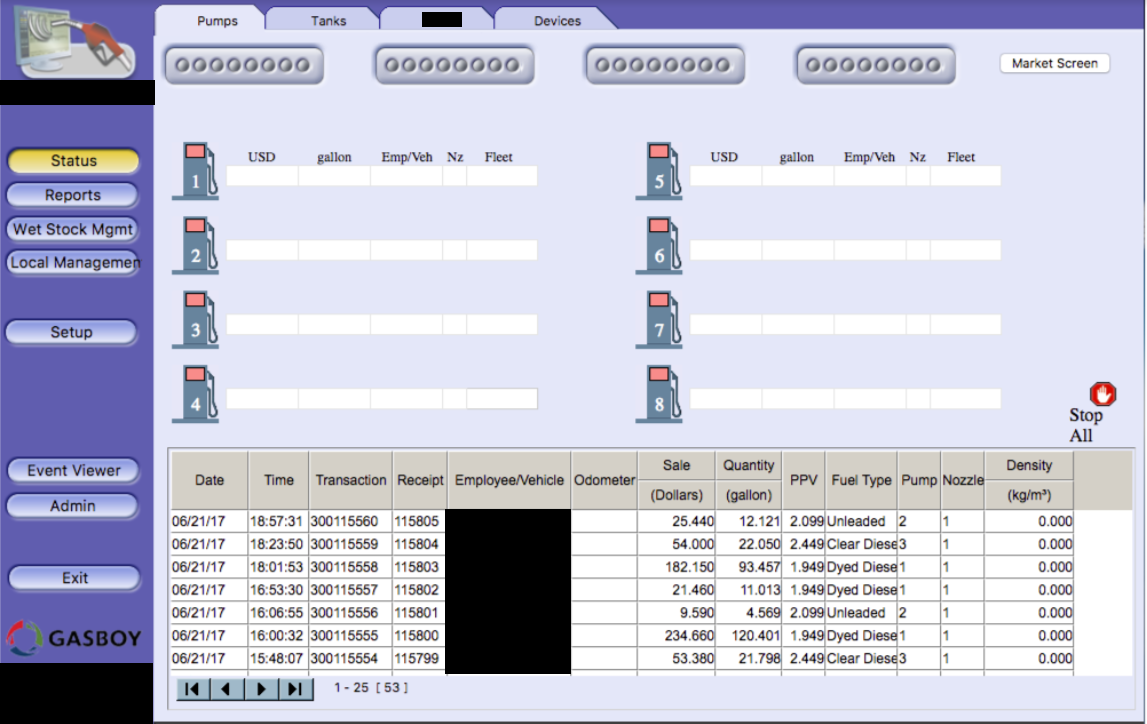Click the Market Screen button
This screenshot has width=1147, height=724.
[x=1054, y=63]
